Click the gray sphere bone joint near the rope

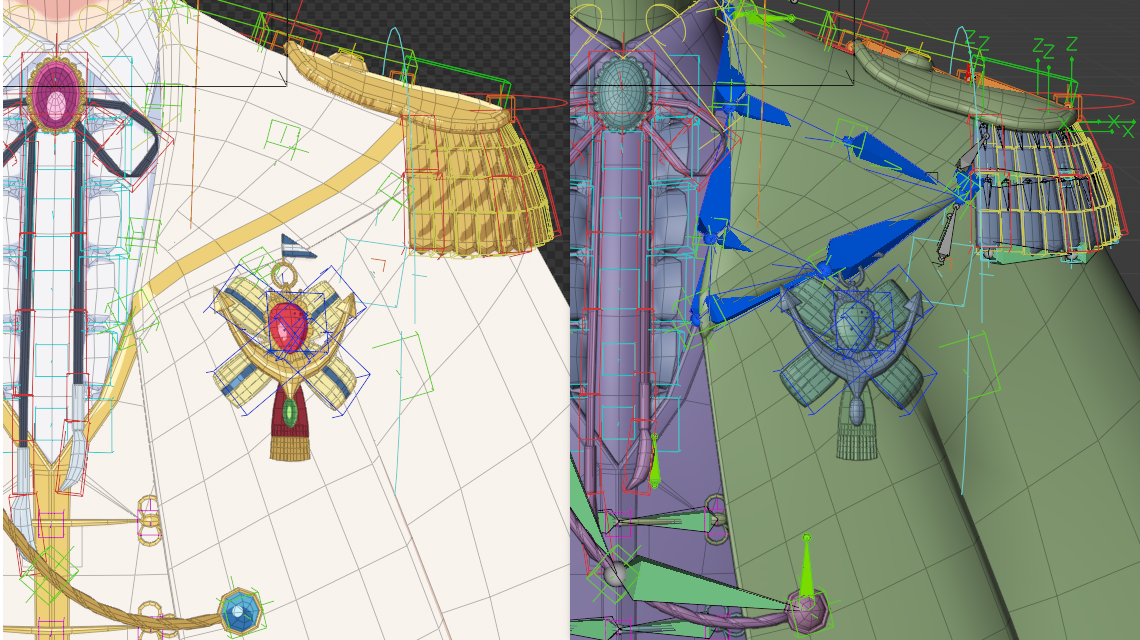pyautogui.click(x=615, y=573)
